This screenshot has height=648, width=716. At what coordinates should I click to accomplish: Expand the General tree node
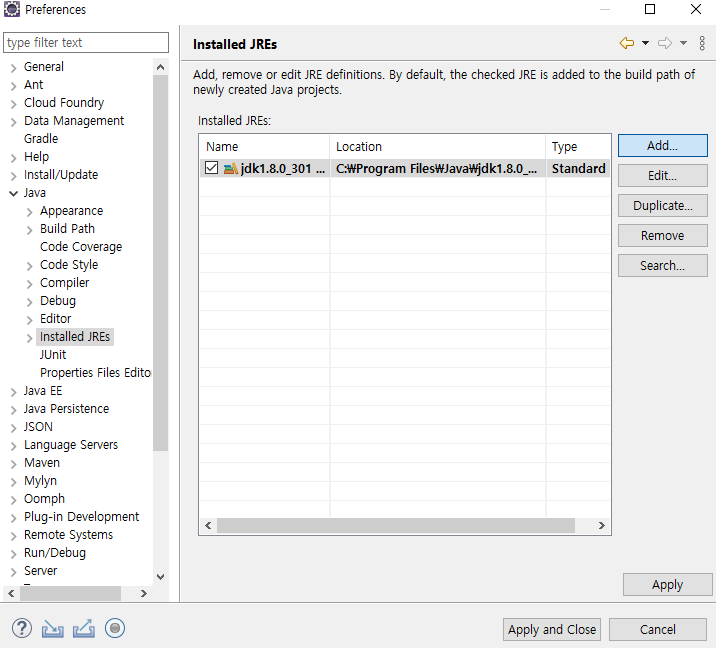[13, 68]
